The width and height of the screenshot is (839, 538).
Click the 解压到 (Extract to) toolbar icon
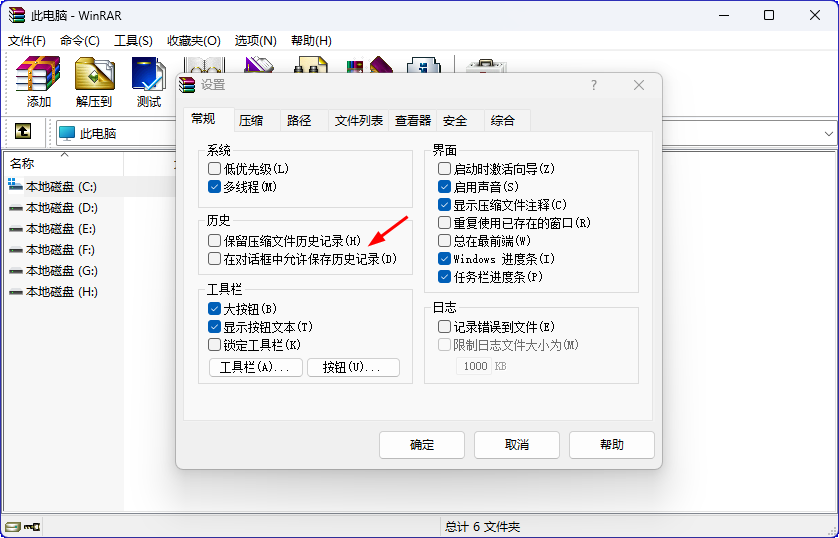(x=95, y=74)
